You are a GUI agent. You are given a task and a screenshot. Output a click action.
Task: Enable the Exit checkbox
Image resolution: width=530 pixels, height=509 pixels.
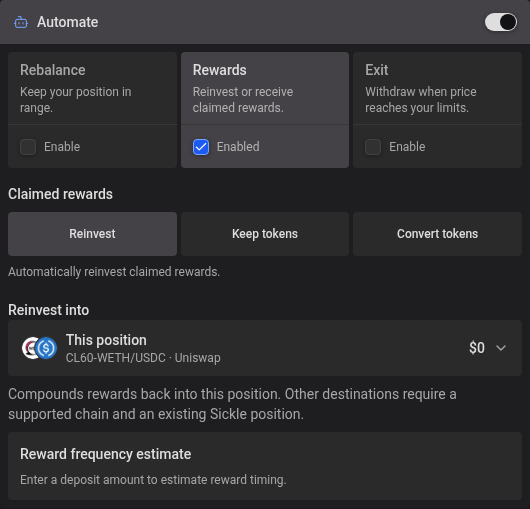[373, 147]
